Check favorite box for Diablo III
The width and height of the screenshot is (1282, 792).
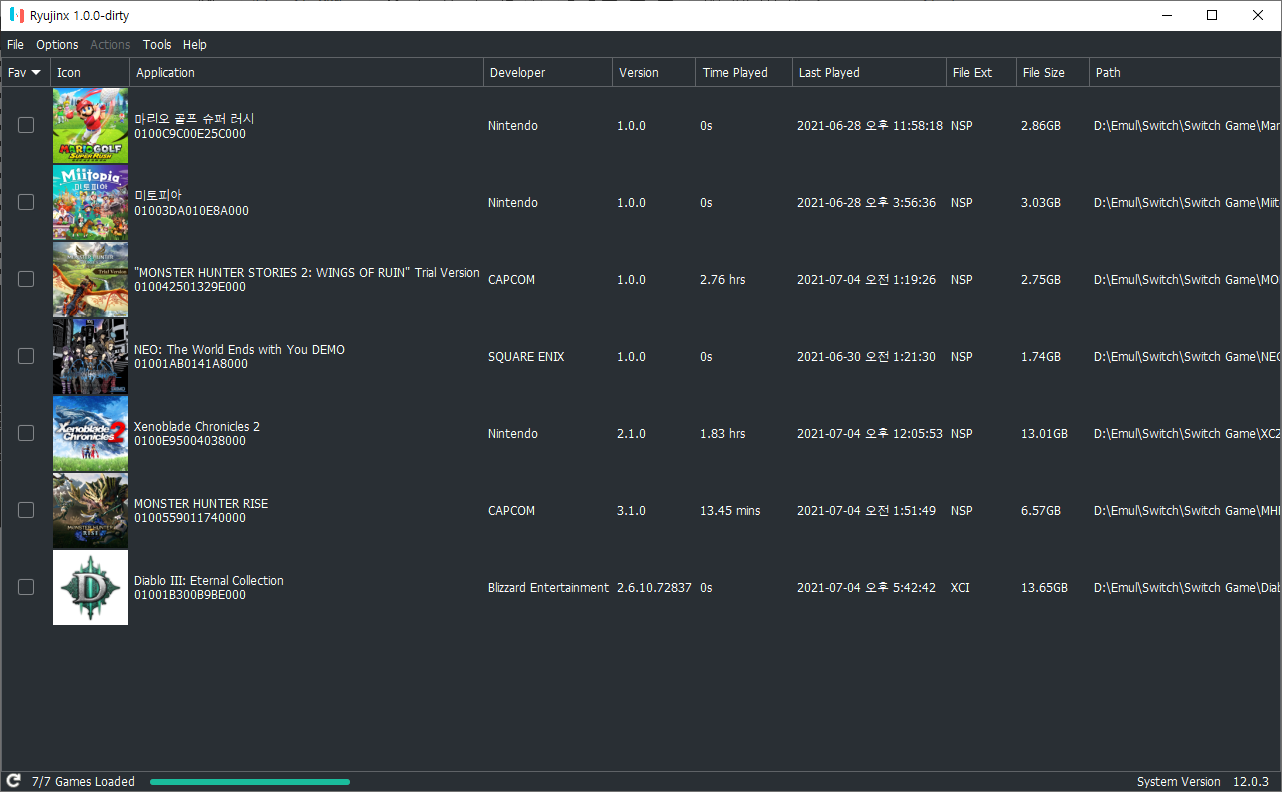point(26,587)
